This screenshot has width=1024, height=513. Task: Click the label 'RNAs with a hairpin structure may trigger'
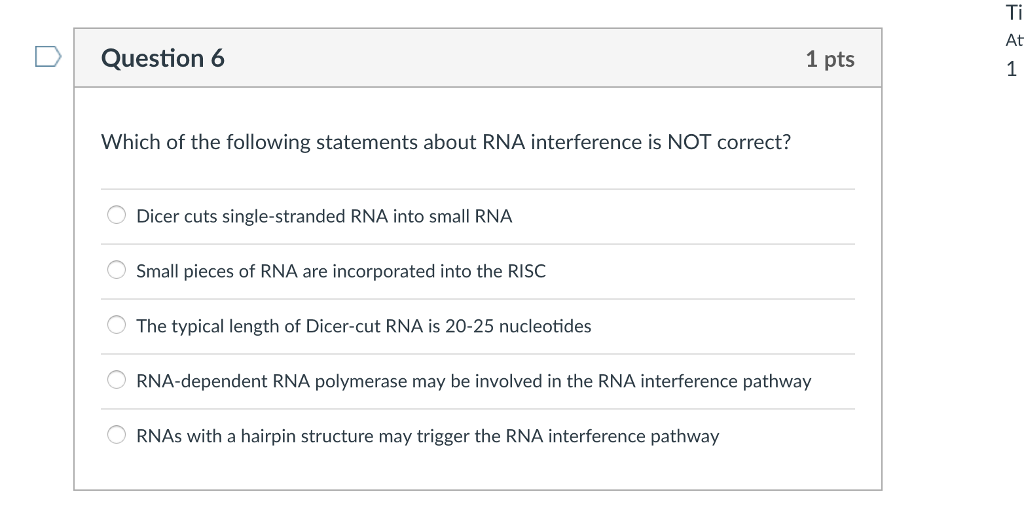tap(427, 436)
